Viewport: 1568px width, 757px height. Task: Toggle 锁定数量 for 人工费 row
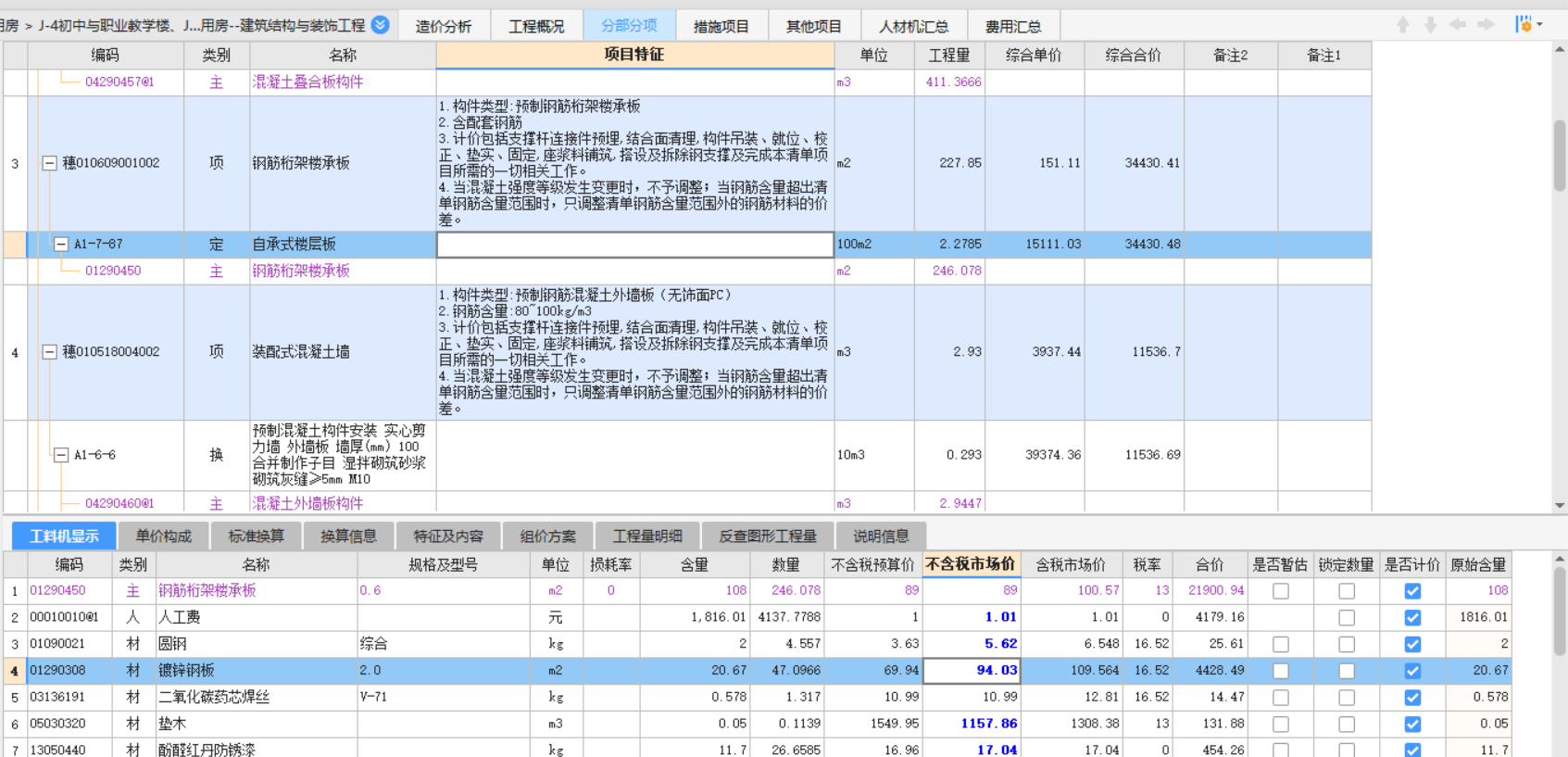[1347, 617]
